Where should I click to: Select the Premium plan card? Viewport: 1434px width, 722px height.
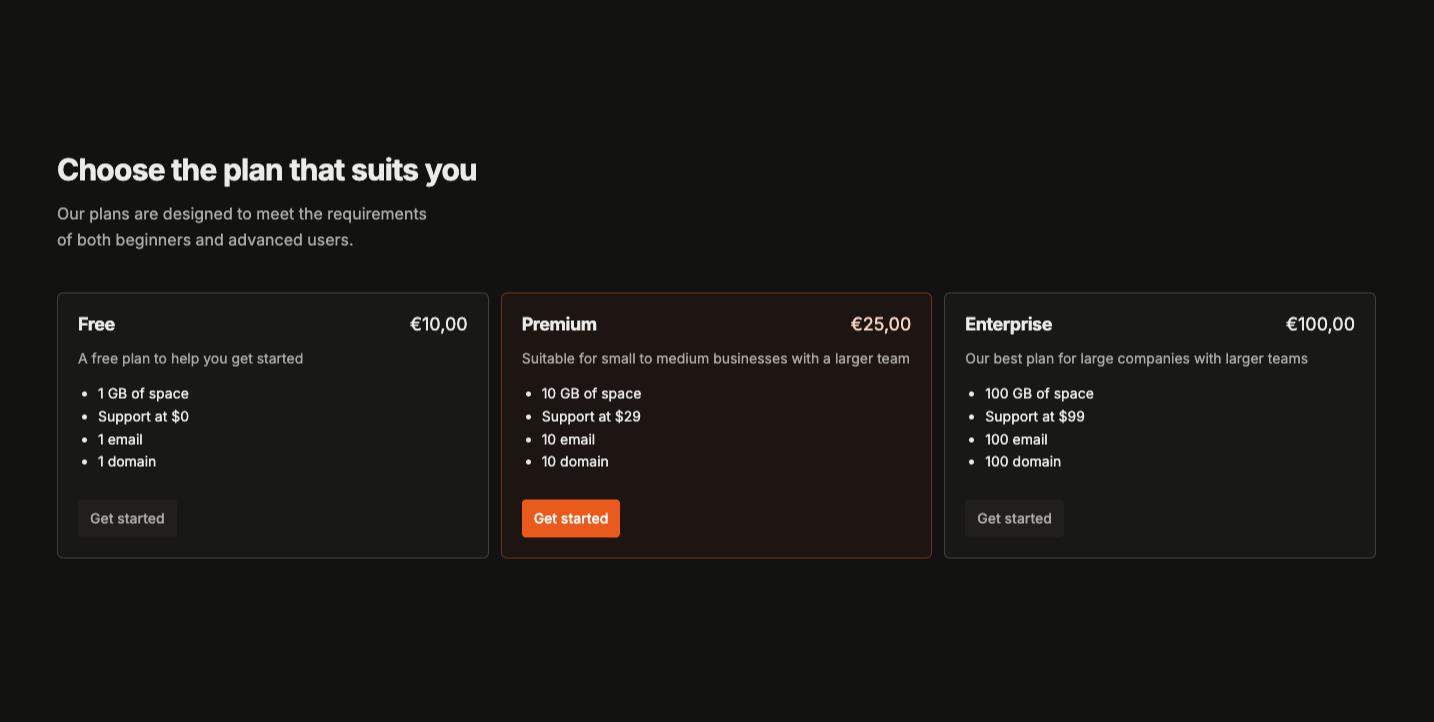tap(716, 424)
